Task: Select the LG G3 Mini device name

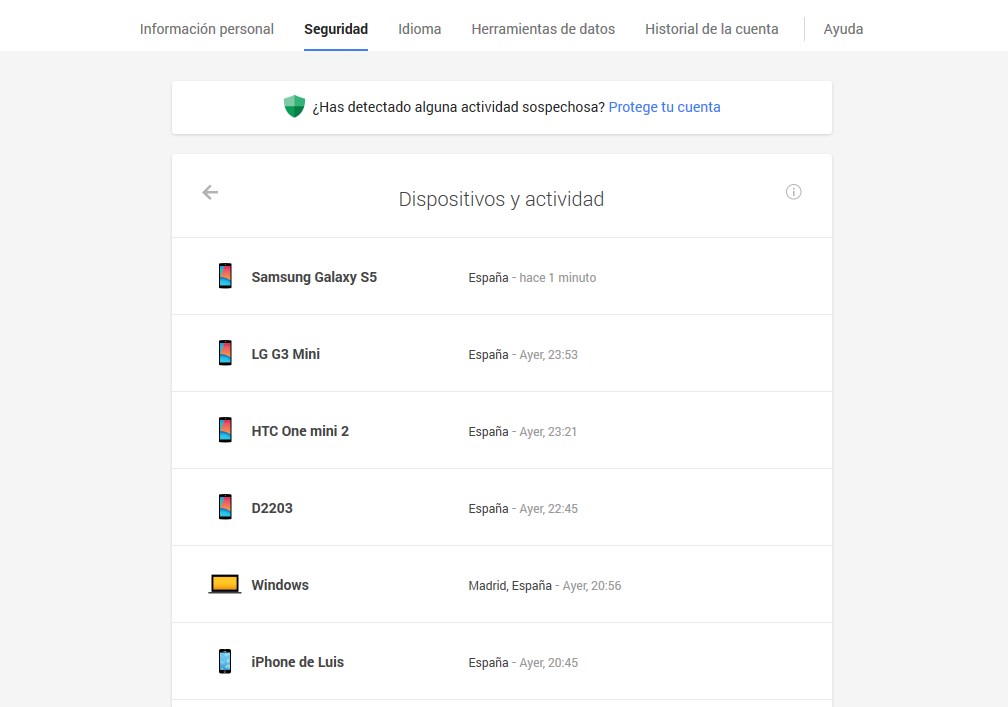Action: point(285,354)
